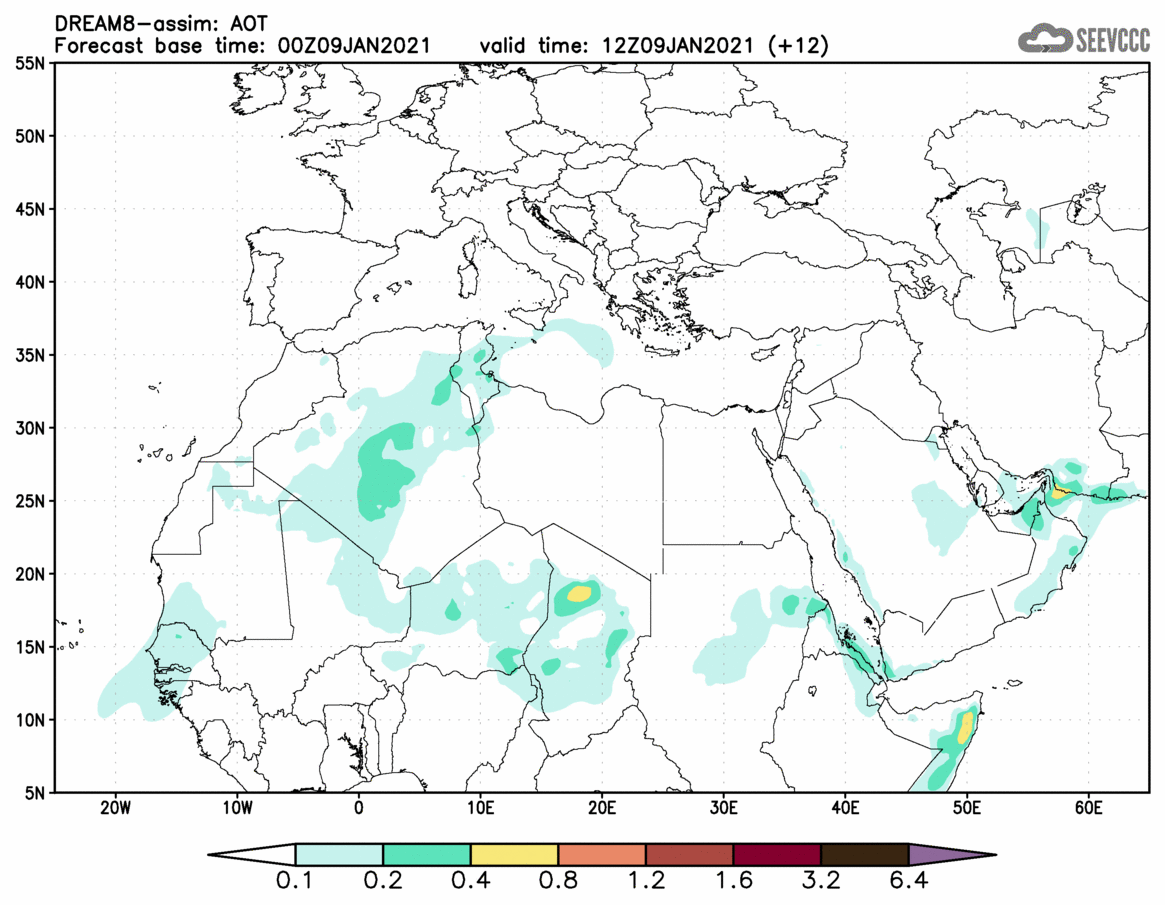This screenshot has height=905, width=1165.
Task: Click the purple right arrow of colorbar
Action: point(951,854)
